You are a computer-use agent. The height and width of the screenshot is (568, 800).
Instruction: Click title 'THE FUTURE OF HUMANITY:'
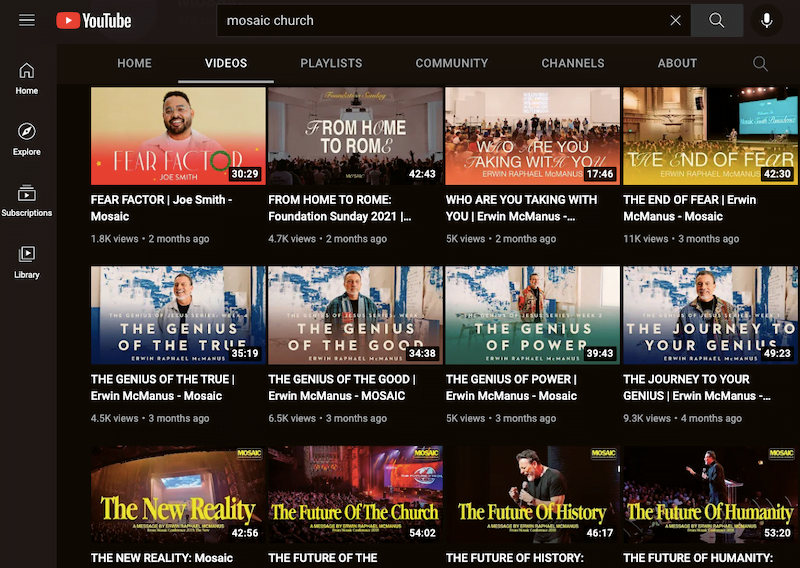(x=698, y=558)
